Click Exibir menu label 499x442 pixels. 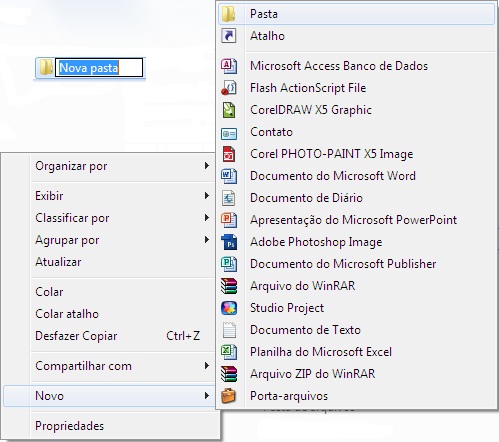tap(49, 196)
